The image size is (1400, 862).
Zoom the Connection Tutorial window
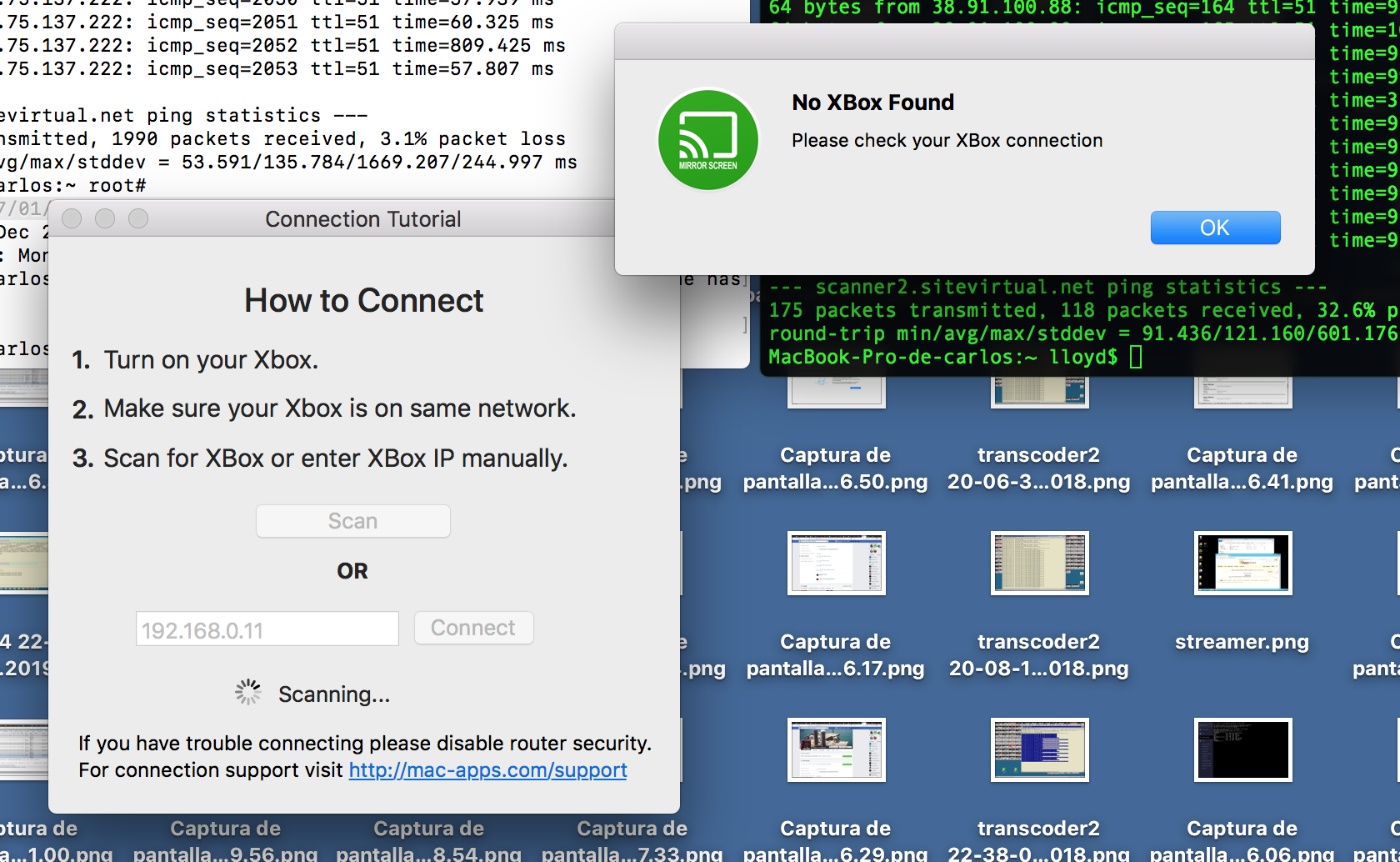138,218
